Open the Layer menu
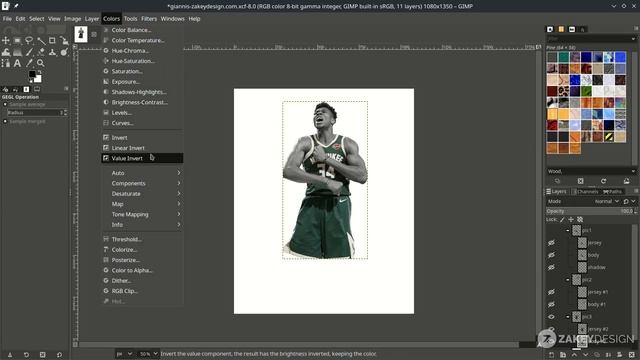 tap(92, 19)
